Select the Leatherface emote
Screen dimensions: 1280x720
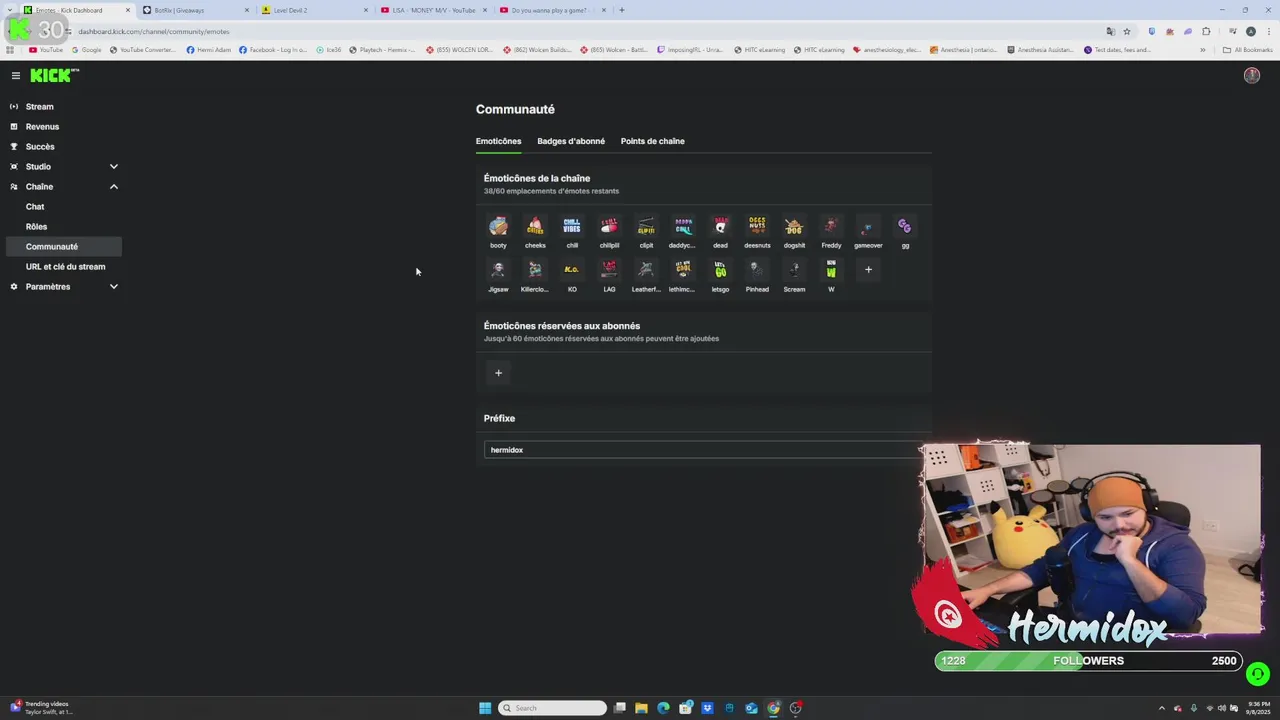click(646, 270)
